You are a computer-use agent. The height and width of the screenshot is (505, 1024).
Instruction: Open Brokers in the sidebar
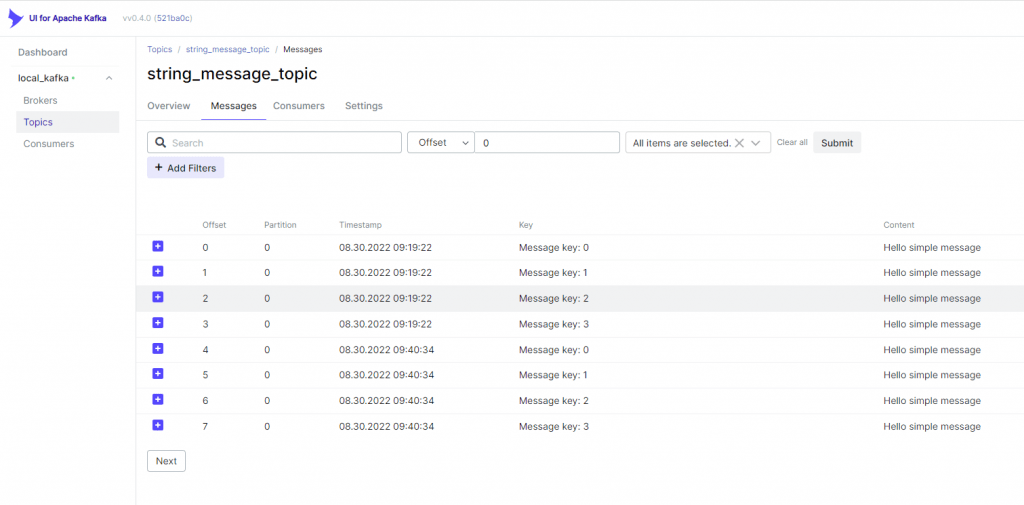click(x=40, y=101)
